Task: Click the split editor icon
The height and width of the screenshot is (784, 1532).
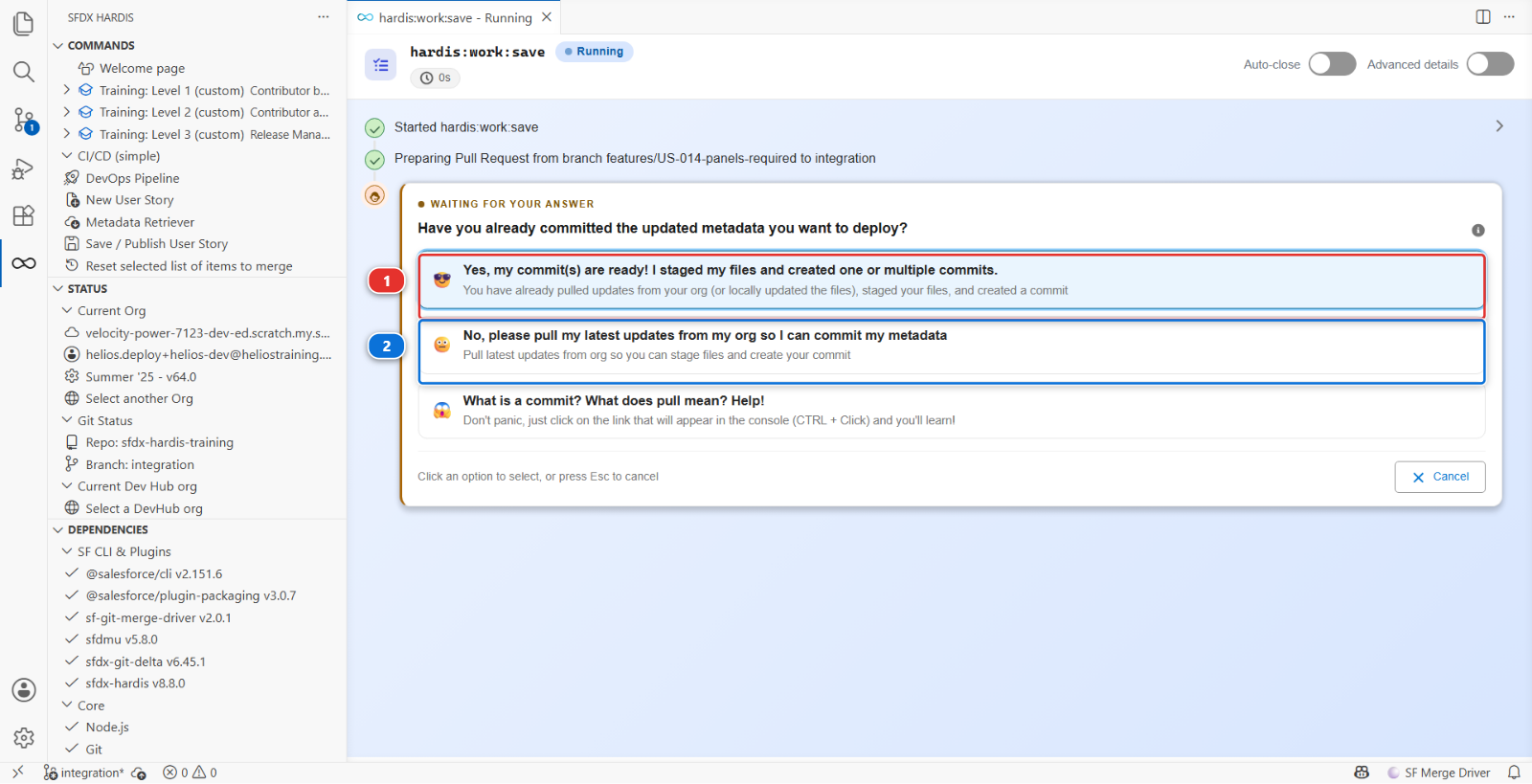Action: pos(1483,17)
